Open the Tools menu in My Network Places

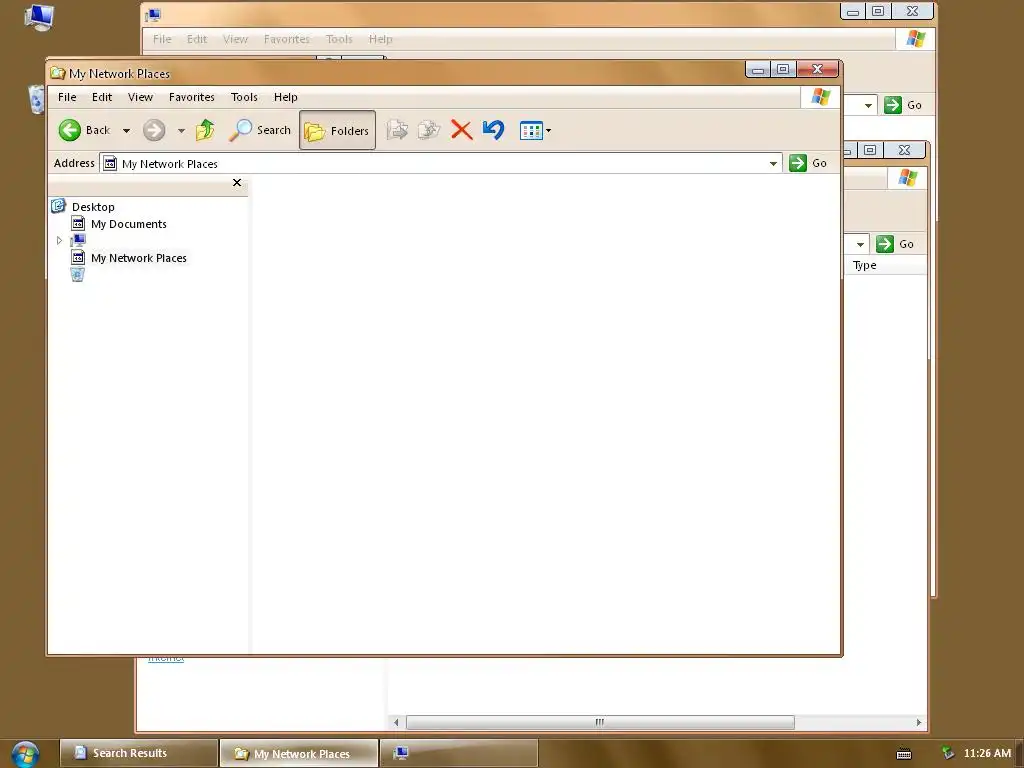pyautogui.click(x=244, y=97)
